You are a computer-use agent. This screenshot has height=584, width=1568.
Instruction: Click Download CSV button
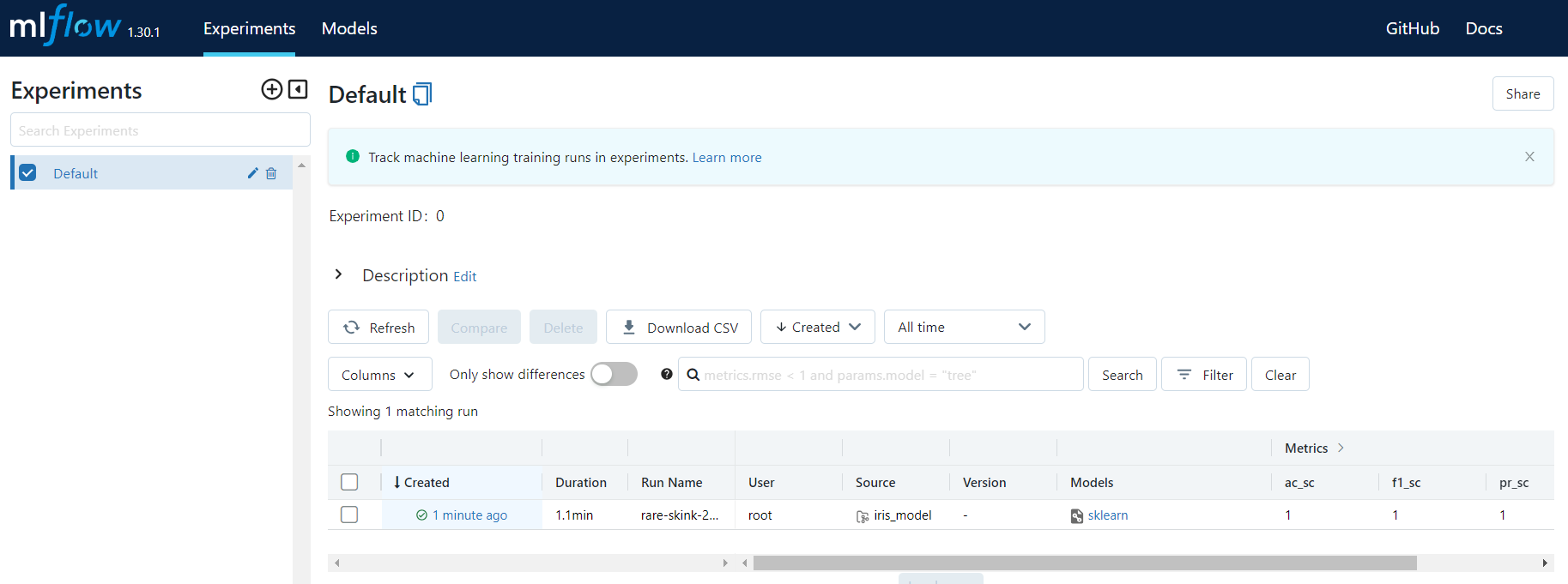click(x=679, y=327)
